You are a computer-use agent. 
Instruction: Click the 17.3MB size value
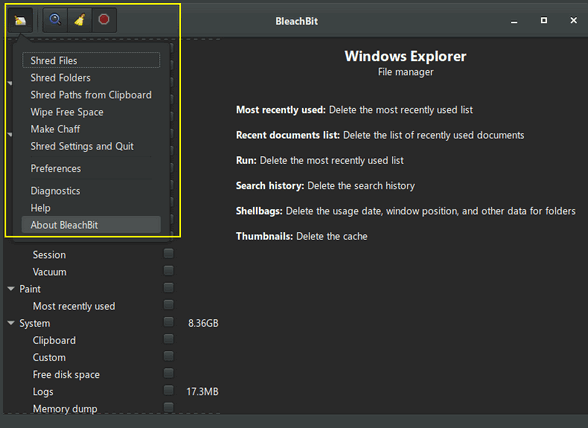click(x=202, y=392)
